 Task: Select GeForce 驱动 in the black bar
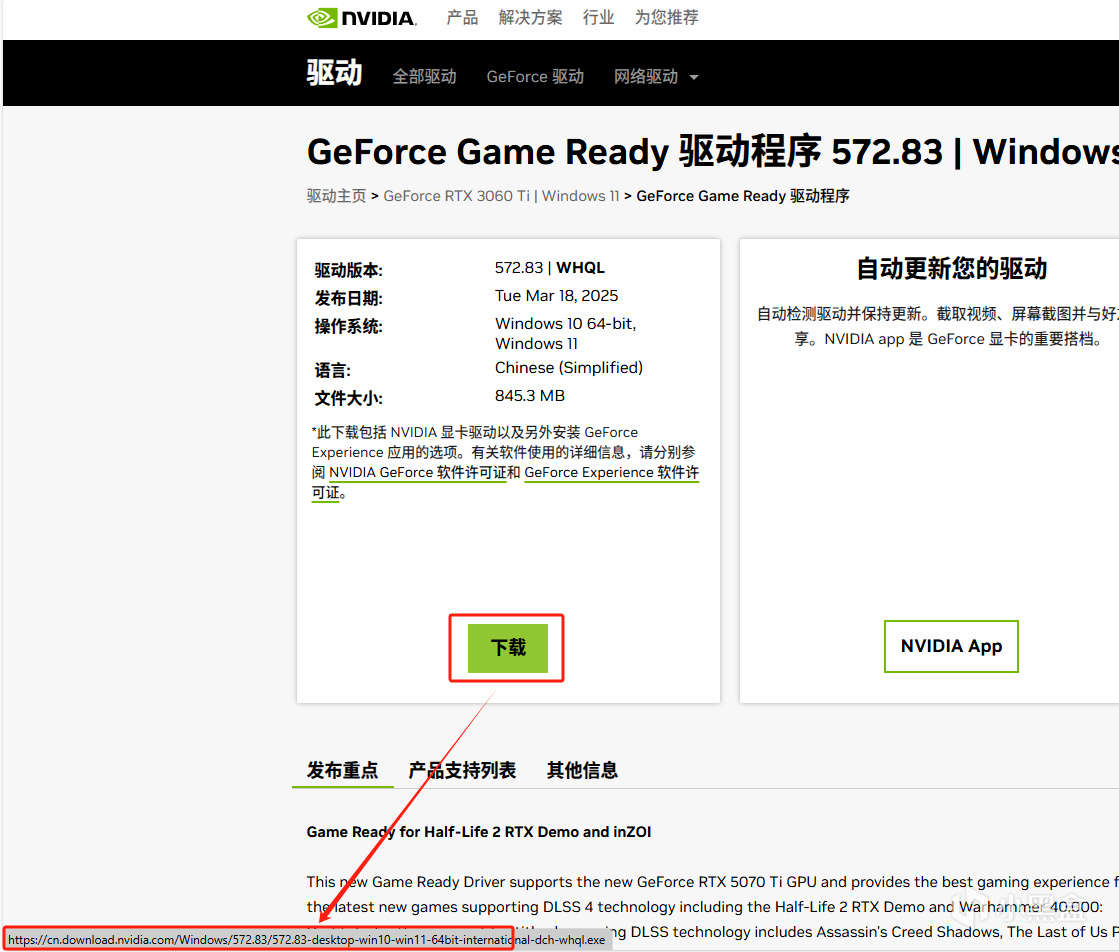coord(535,76)
